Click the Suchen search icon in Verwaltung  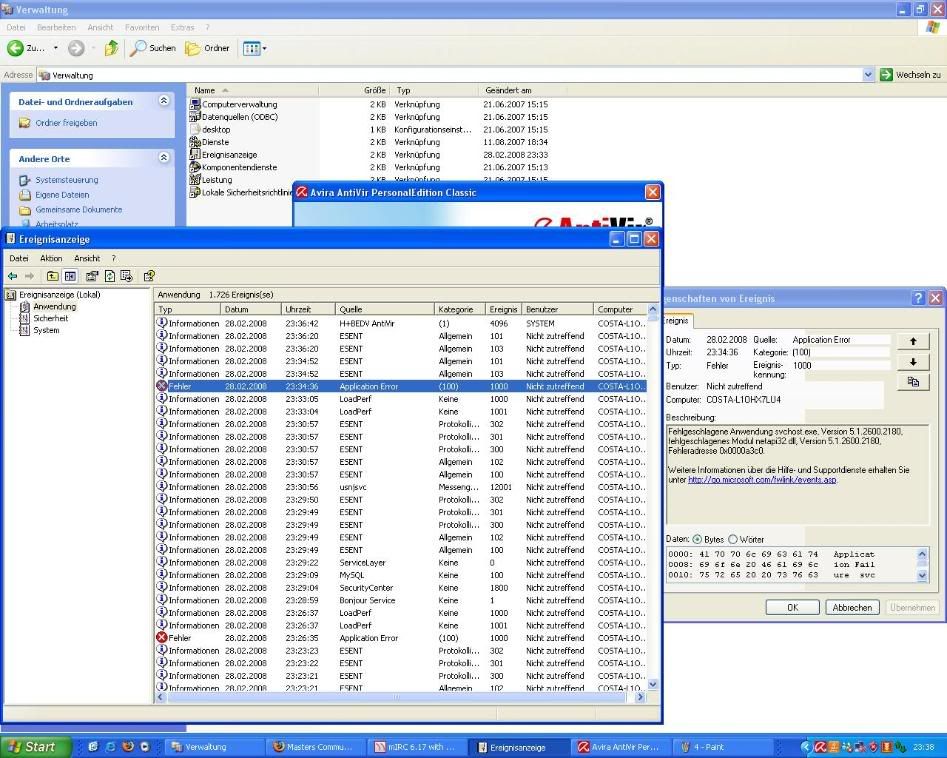[x=138, y=48]
